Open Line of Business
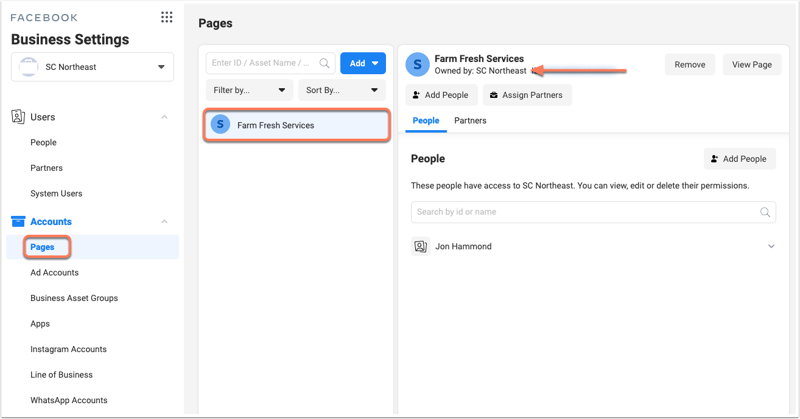Screen dimensions: 800x419 61,375
